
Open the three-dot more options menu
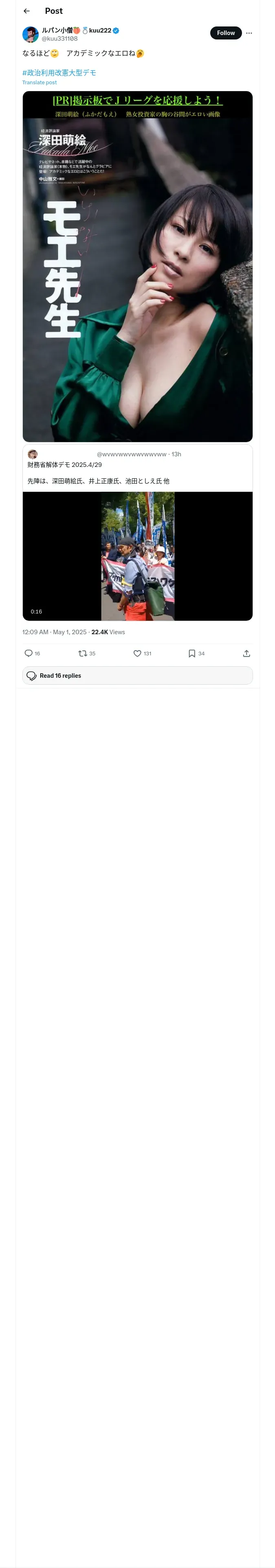(x=249, y=33)
